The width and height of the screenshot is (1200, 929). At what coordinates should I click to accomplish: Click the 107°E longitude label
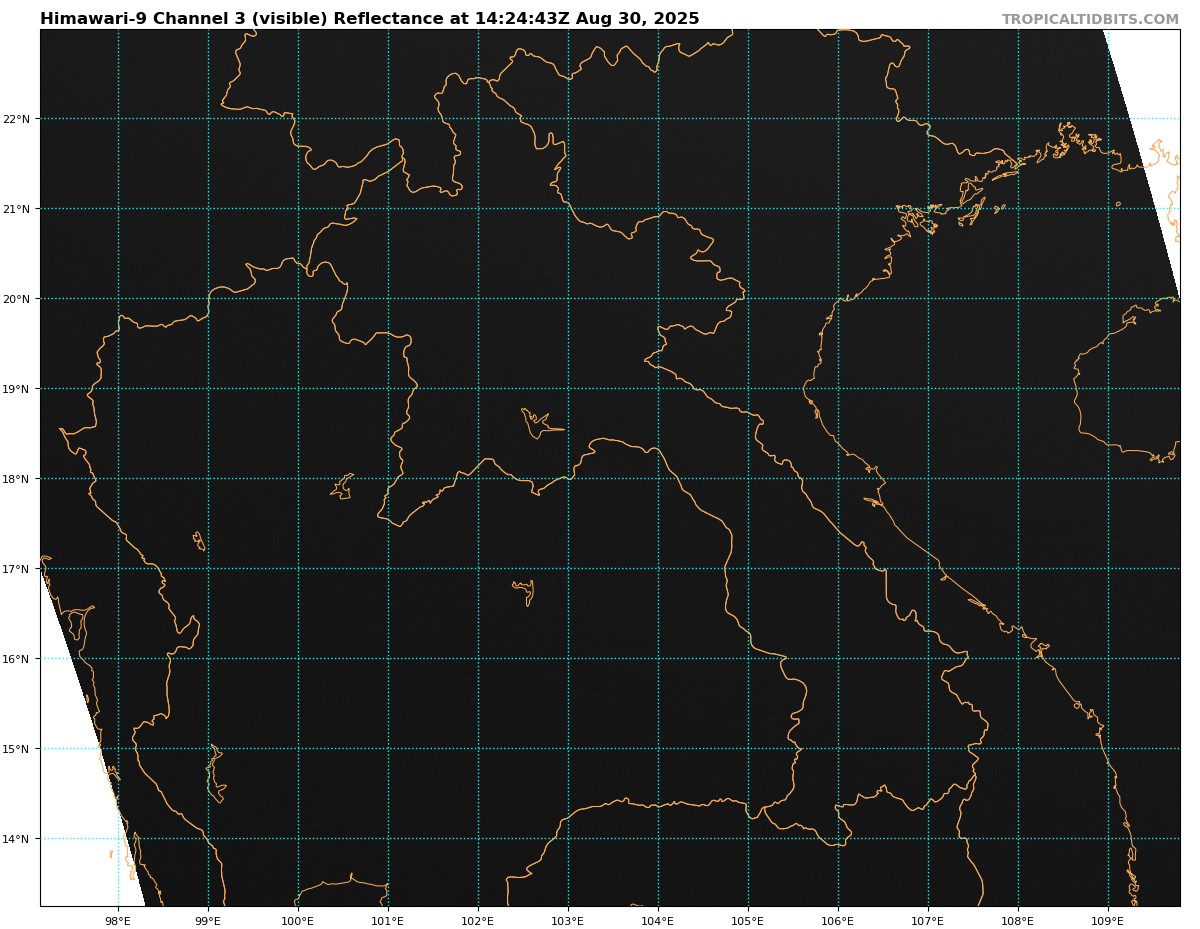tap(928, 920)
